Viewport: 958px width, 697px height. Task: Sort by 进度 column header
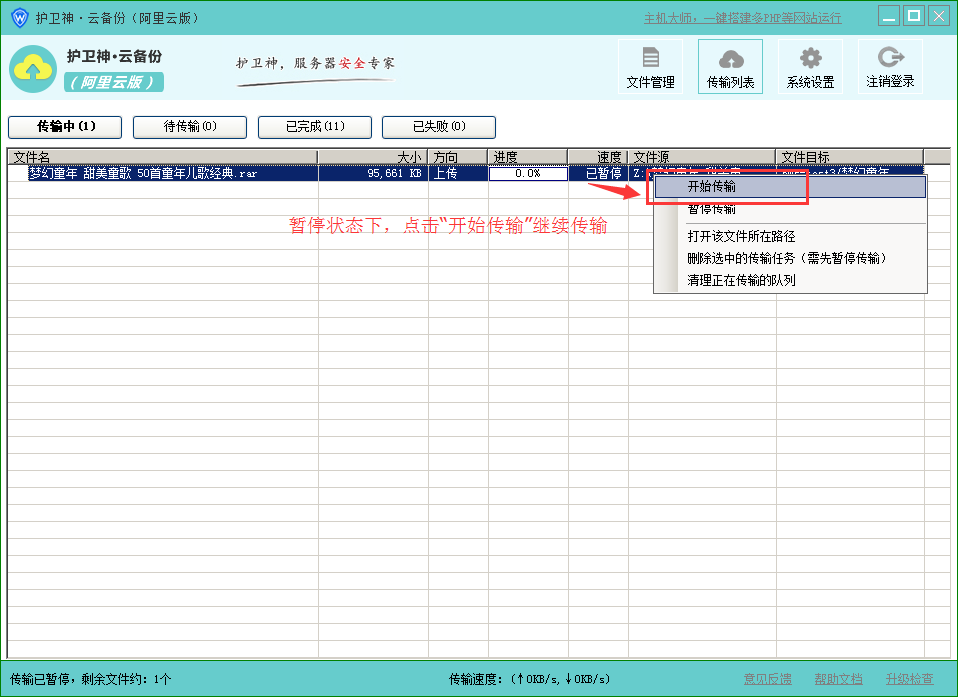[528, 157]
